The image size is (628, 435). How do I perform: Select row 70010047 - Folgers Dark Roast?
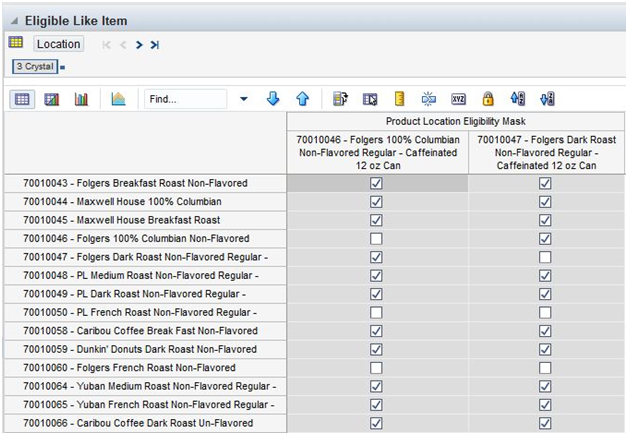tap(145, 257)
